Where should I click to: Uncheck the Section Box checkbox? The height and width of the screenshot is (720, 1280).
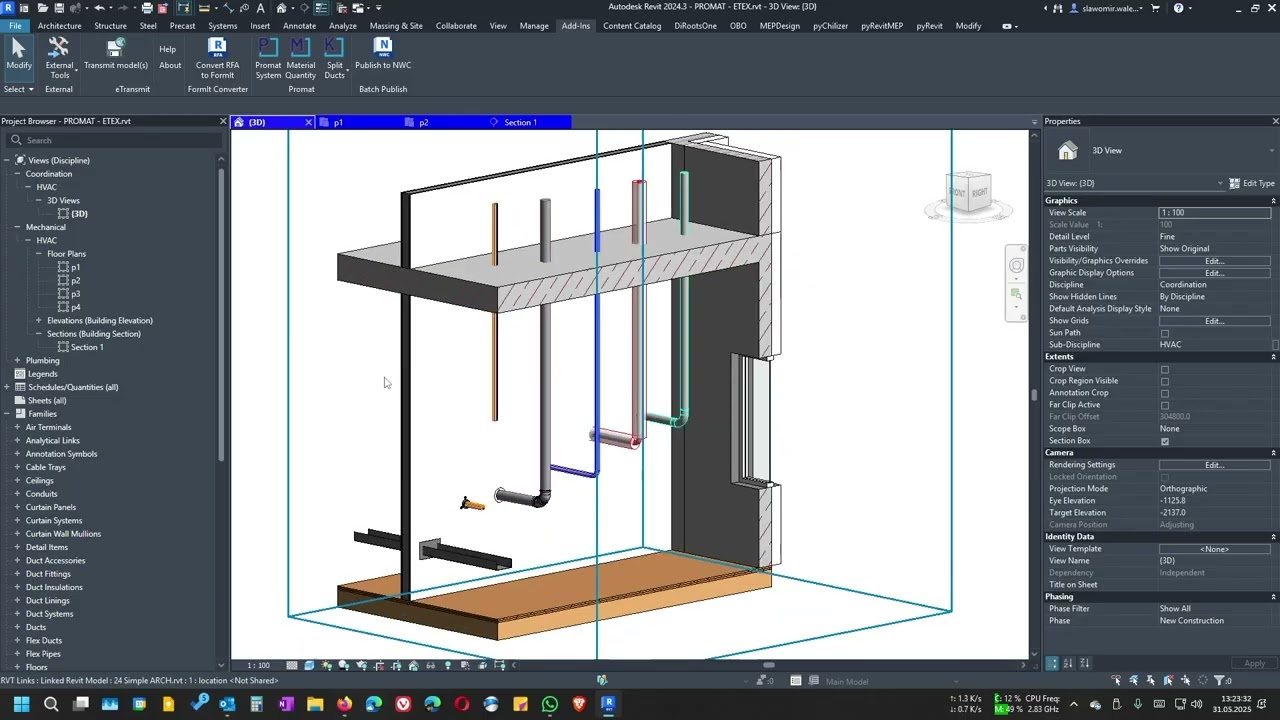coord(1165,441)
